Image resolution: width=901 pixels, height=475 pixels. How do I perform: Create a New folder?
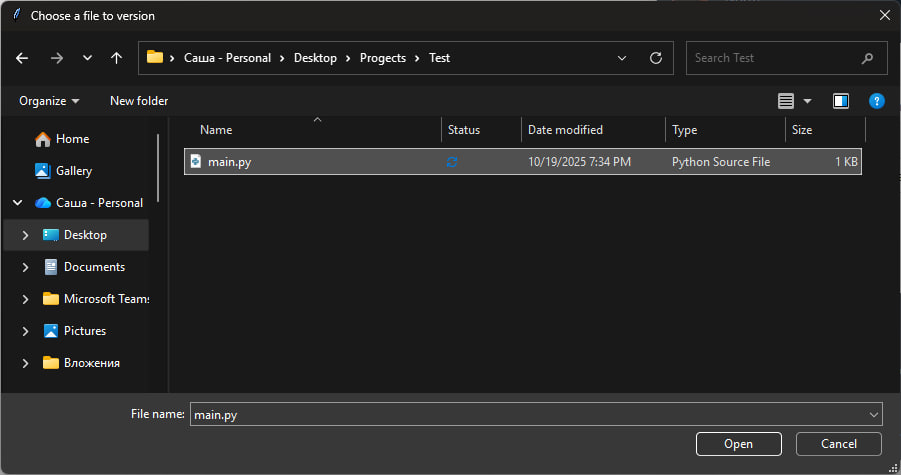click(x=139, y=101)
